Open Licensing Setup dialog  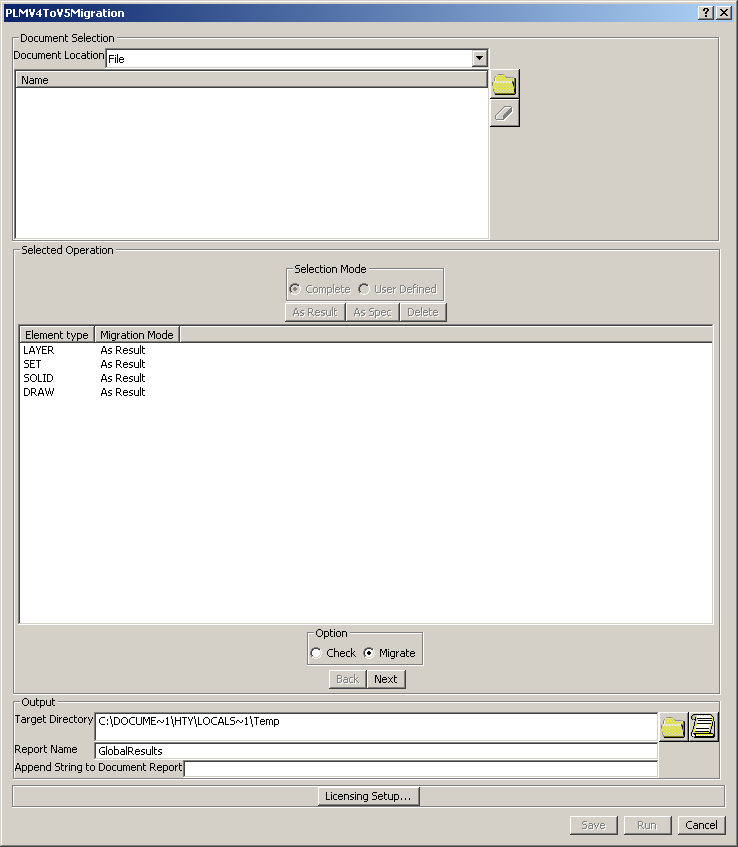(x=368, y=796)
